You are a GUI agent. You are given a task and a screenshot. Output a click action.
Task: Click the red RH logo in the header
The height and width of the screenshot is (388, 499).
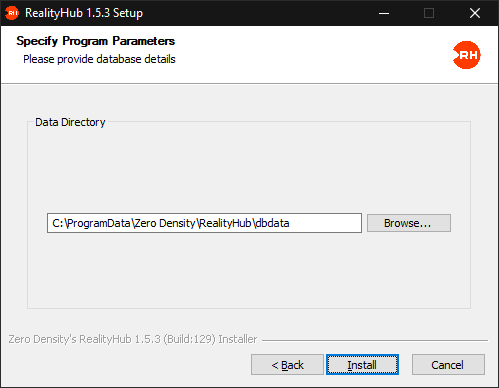pos(466,55)
